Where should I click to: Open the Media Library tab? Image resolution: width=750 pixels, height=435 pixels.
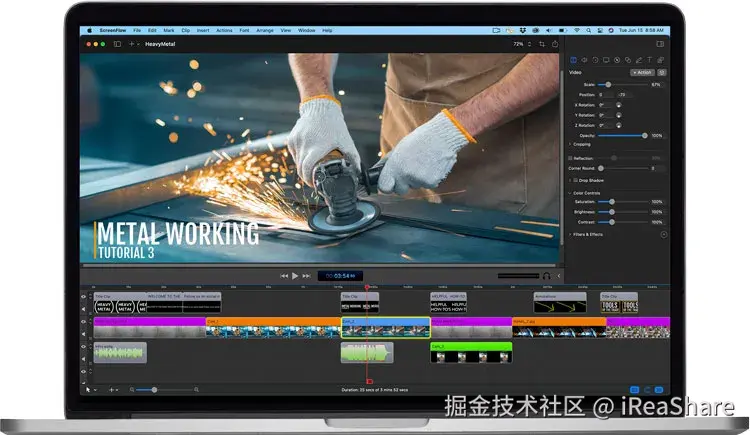pyautogui.click(x=661, y=60)
